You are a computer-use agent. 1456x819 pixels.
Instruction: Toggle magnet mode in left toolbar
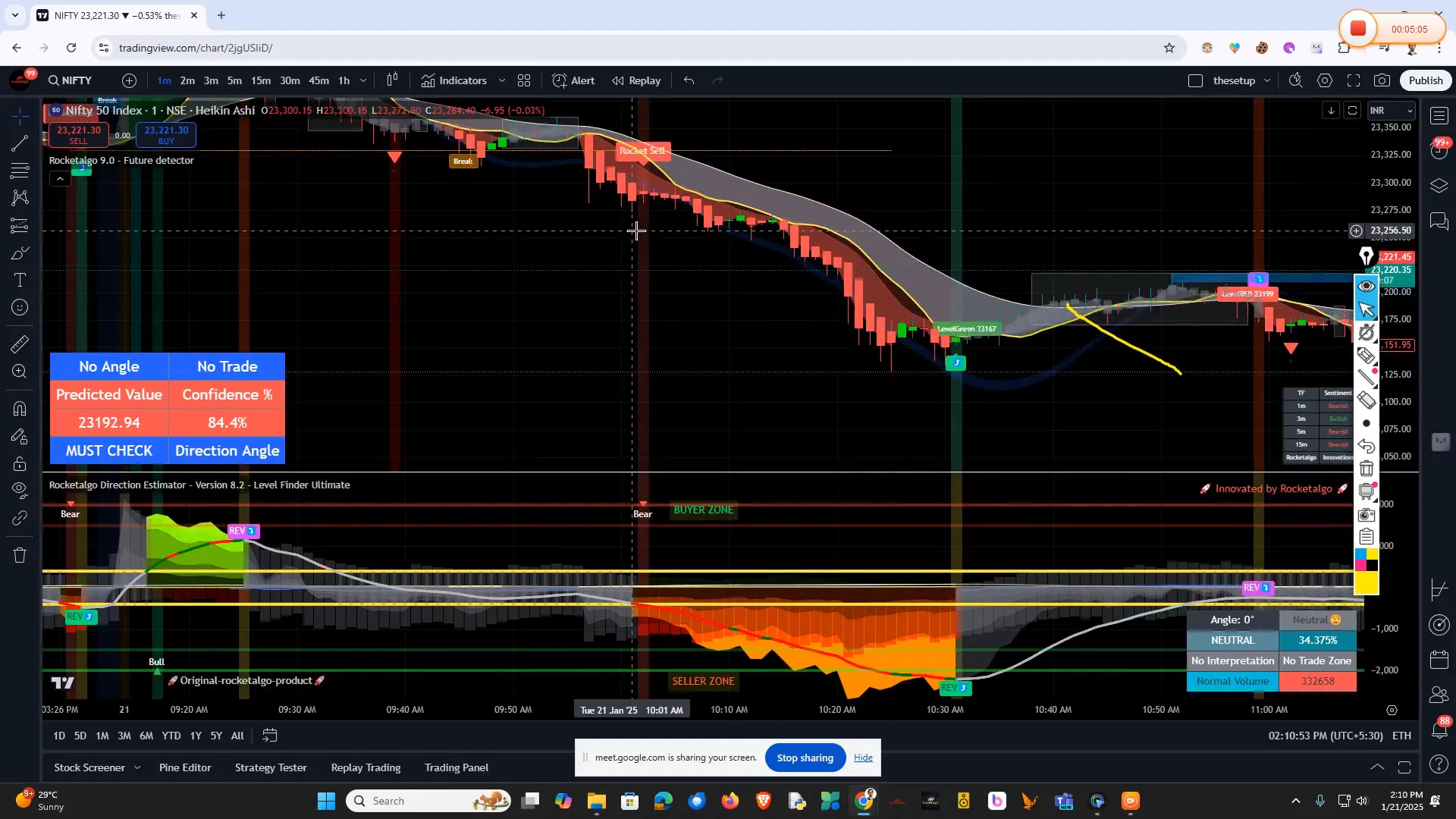point(20,409)
